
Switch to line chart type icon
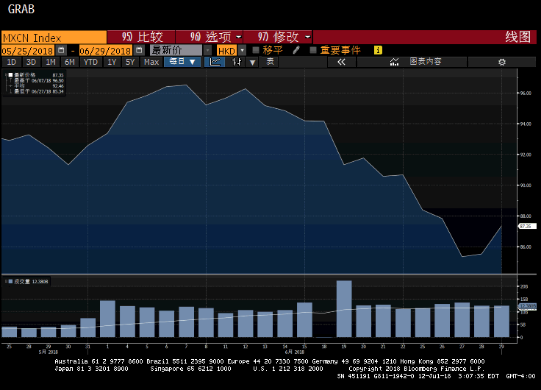tap(215, 62)
